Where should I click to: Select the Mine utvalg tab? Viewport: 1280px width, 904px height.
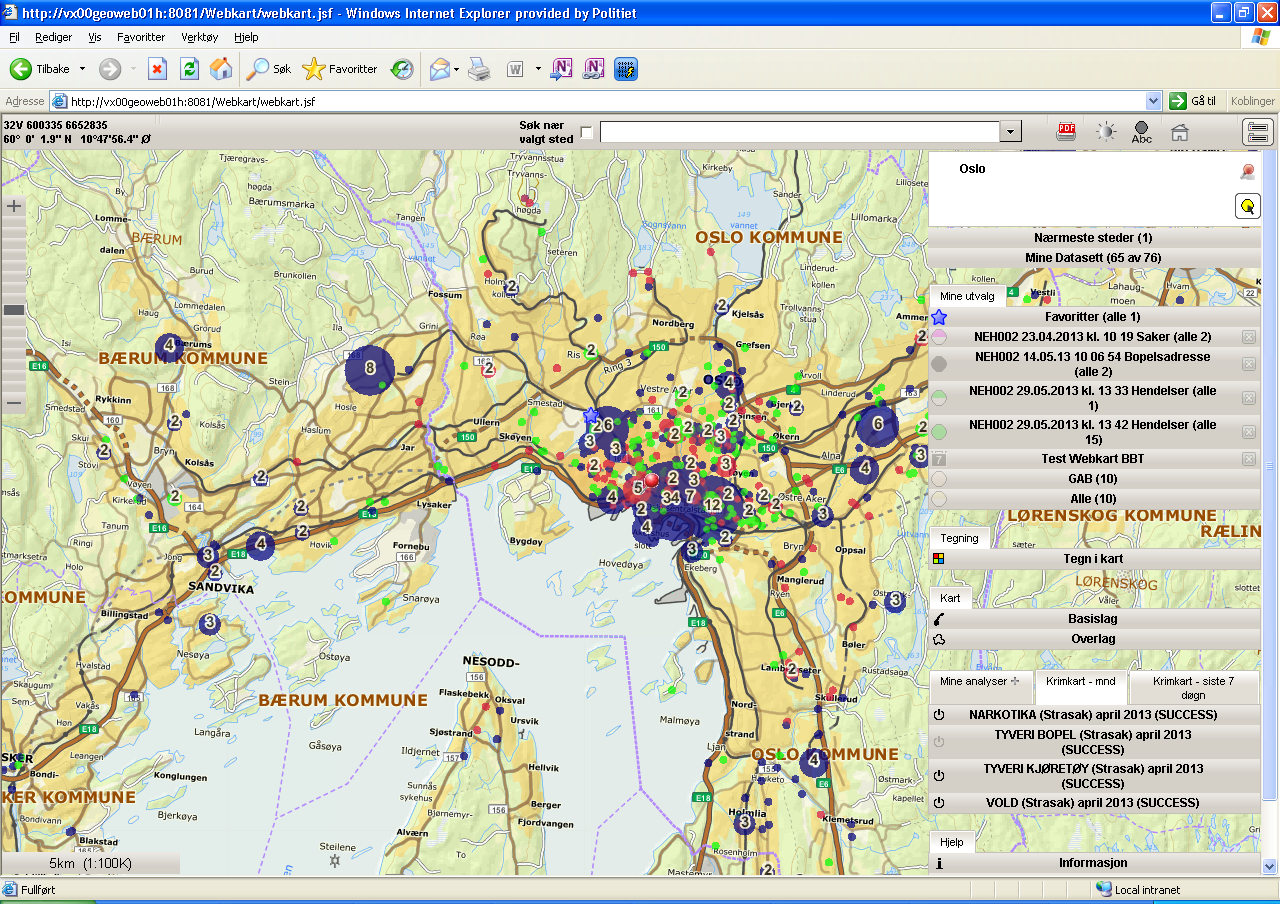pos(967,296)
